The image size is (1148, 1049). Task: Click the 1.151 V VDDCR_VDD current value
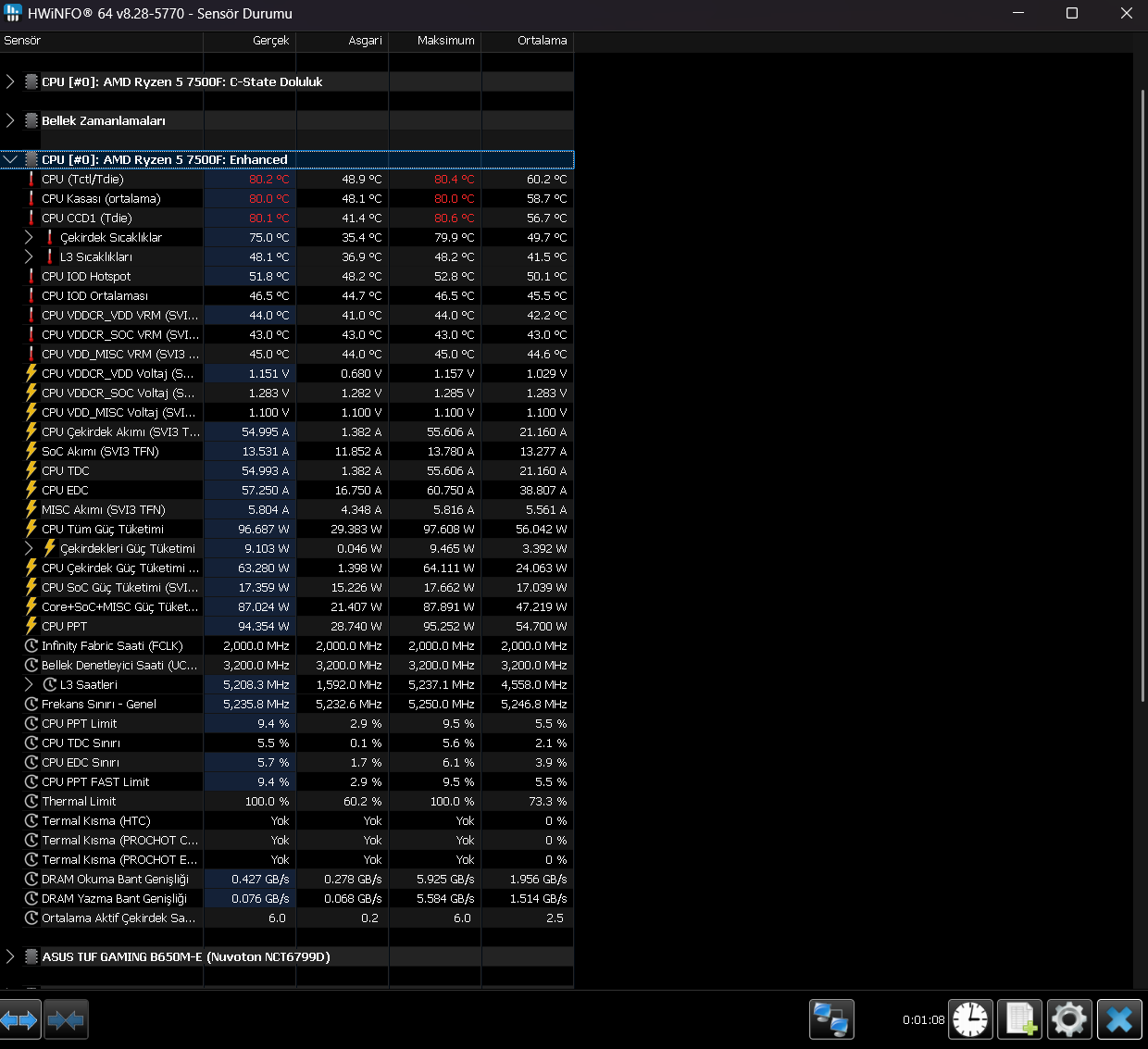pos(268,374)
